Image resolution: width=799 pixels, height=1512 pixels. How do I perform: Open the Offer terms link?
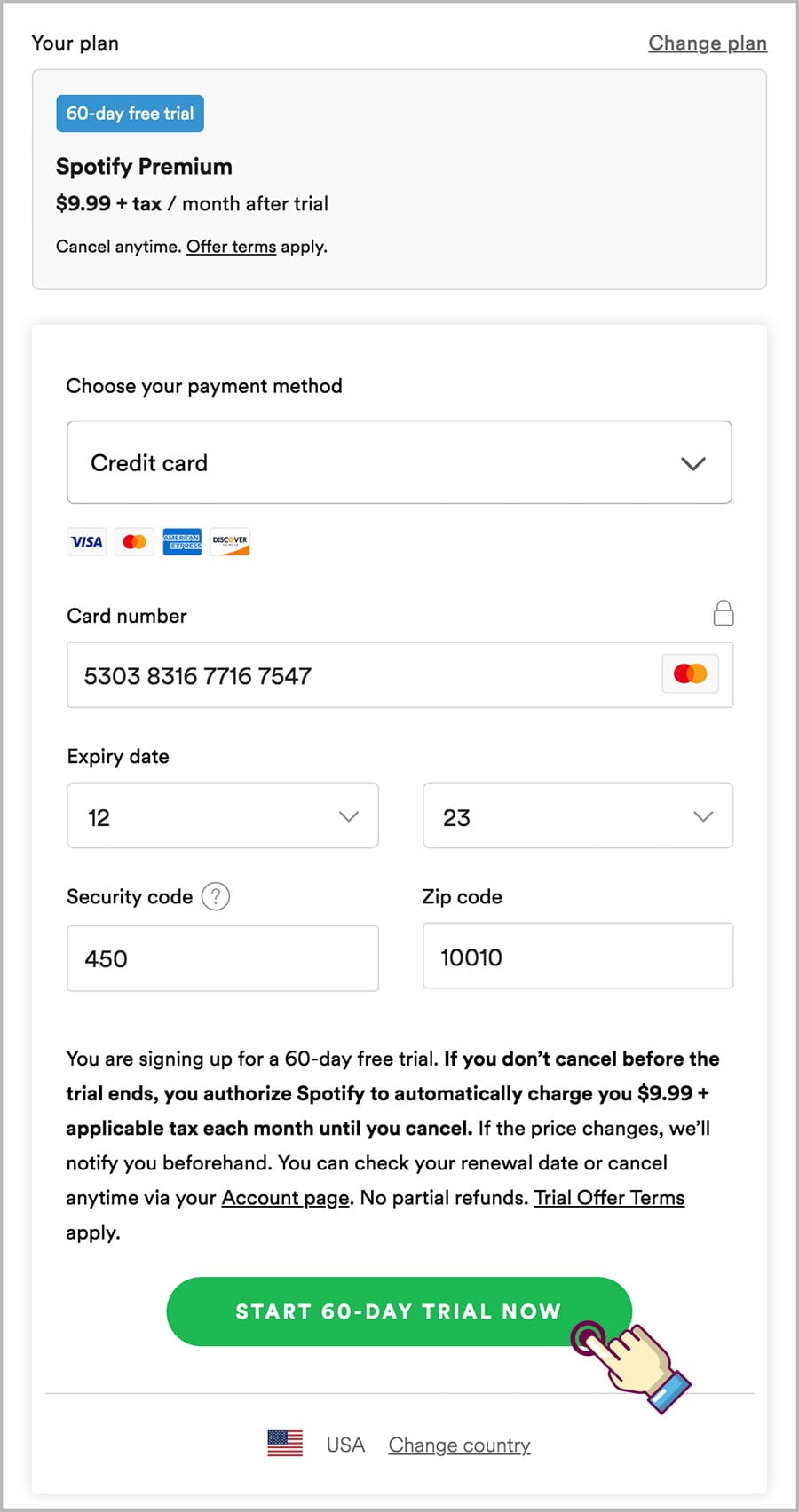click(231, 247)
